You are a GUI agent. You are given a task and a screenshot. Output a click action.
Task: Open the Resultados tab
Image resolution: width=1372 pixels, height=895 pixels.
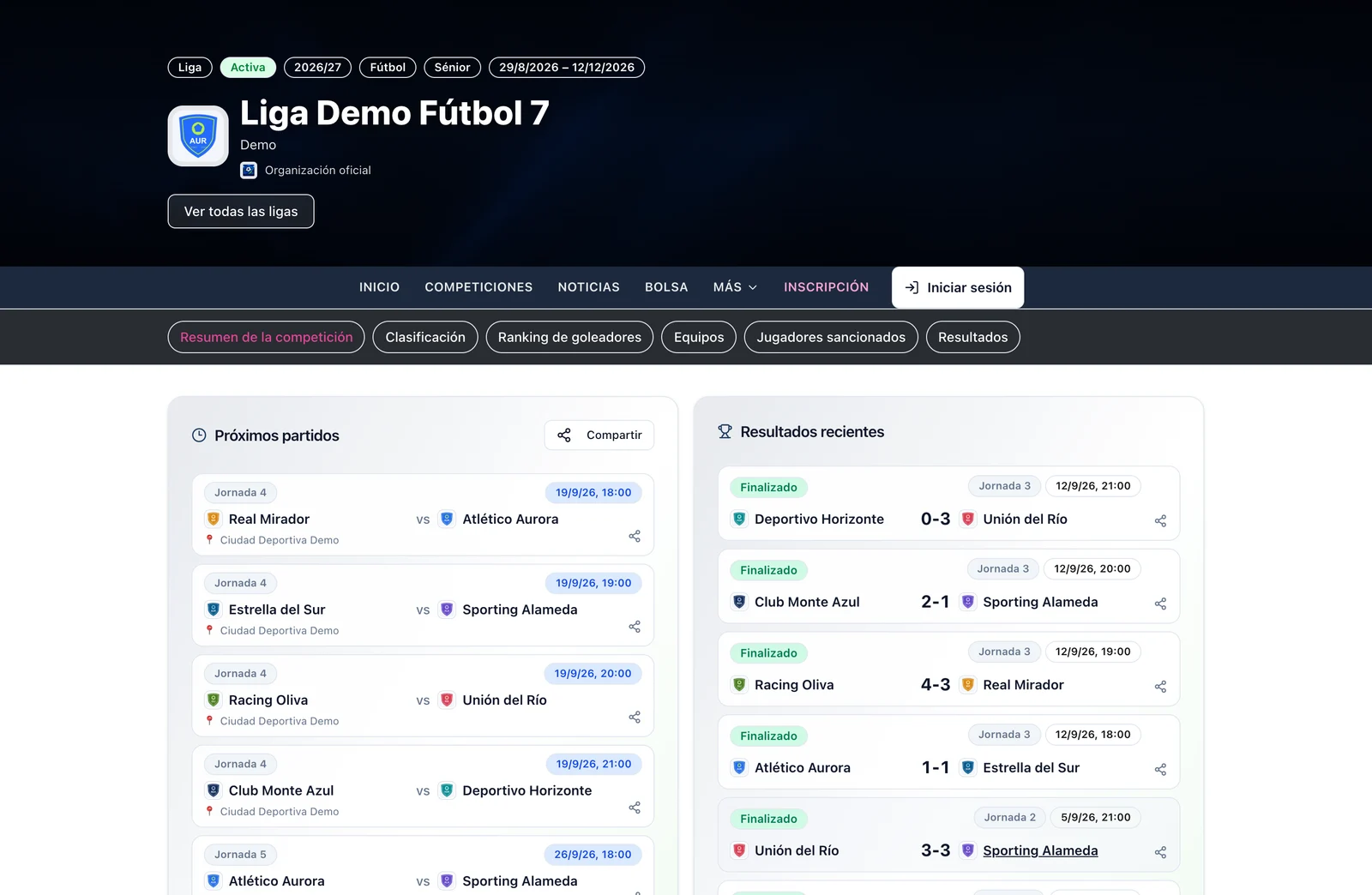(972, 337)
